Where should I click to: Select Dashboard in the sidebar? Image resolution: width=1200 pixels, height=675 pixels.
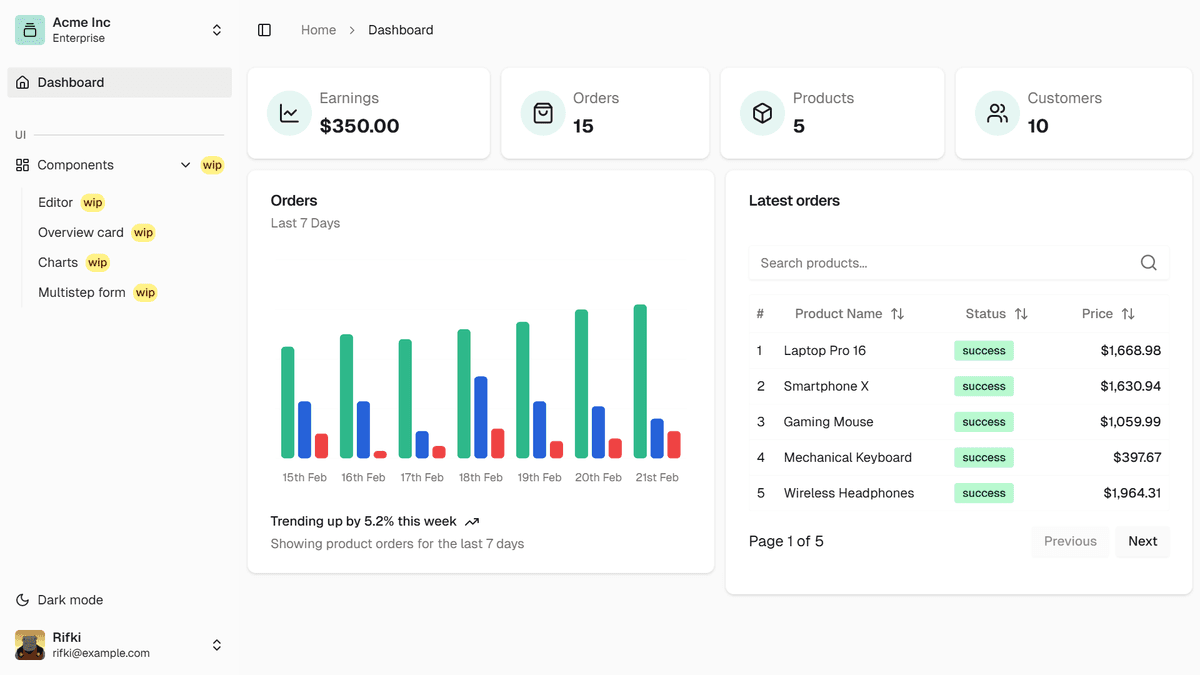(70, 83)
